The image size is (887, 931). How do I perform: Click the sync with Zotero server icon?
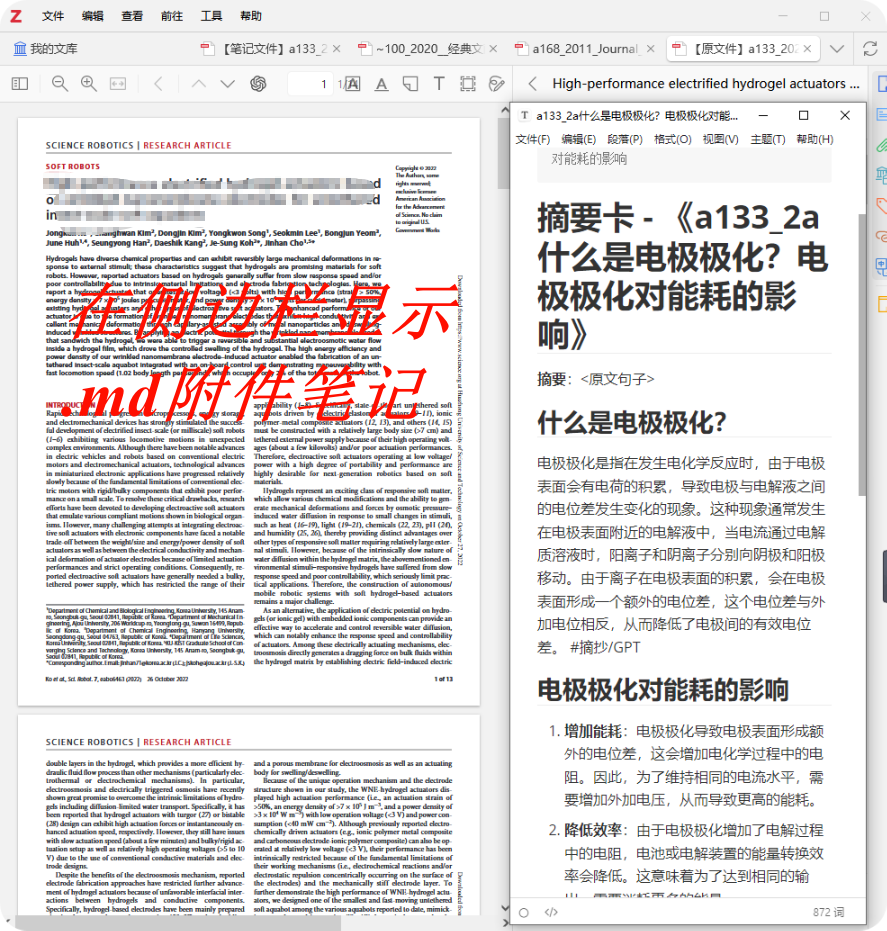point(870,49)
